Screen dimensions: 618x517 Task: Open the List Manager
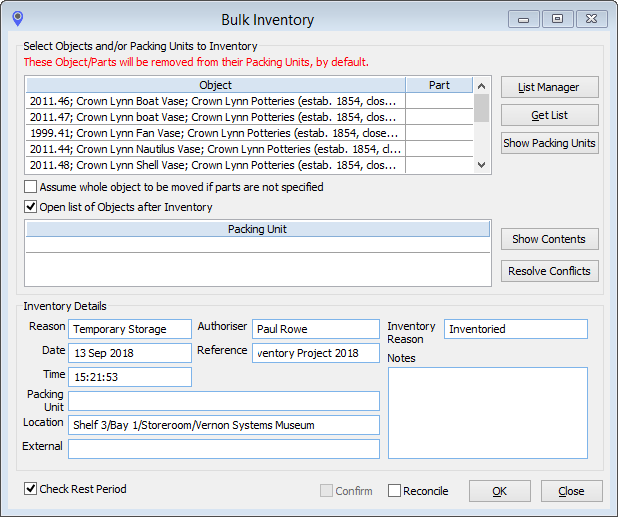[549, 87]
